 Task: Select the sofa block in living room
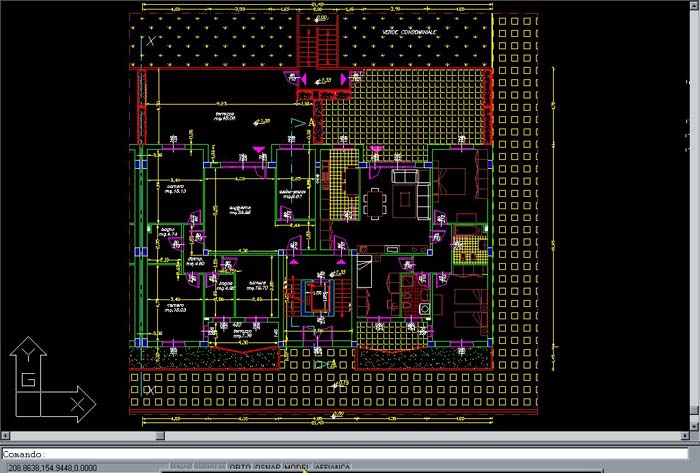406,176
